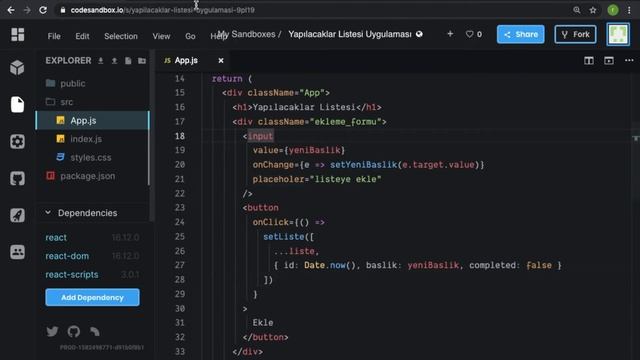
Task: Open the Live collaboration icon
Action: click(x=17, y=252)
